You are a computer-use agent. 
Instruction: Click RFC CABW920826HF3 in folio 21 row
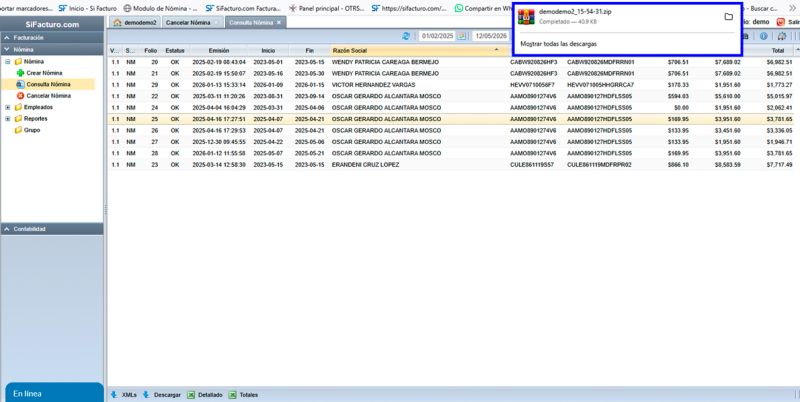(x=534, y=73)
